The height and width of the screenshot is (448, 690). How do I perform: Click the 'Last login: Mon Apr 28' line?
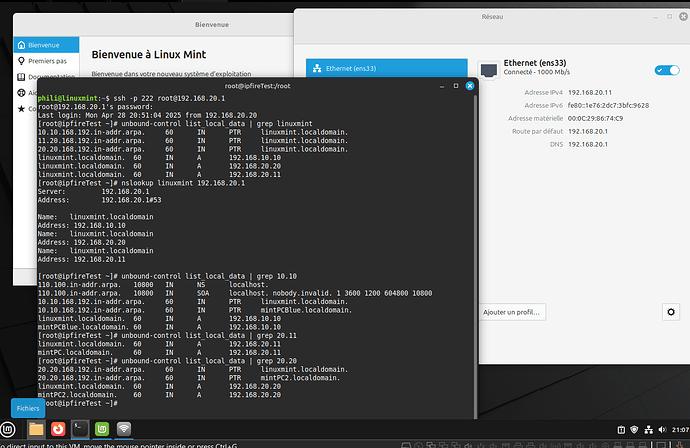click(147, 115)
